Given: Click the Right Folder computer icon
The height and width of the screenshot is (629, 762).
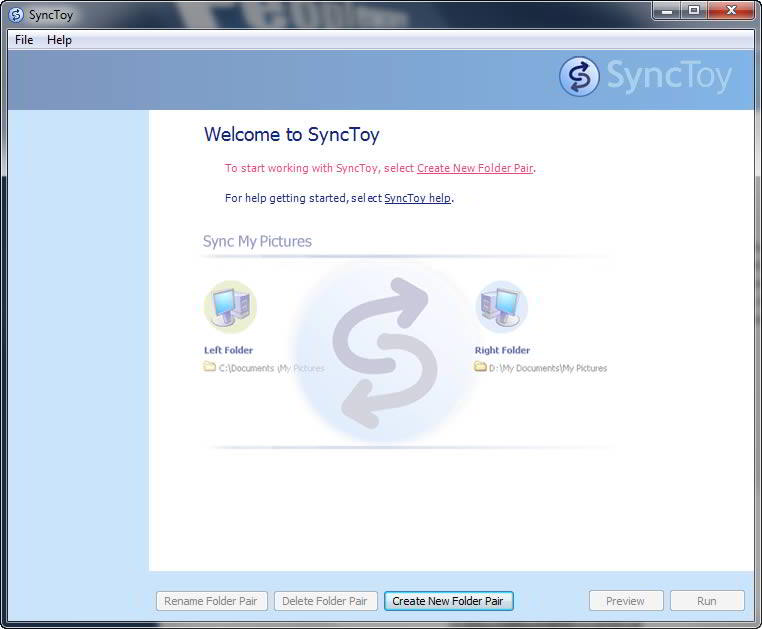Looking at the screenshot, I should click(502, 307).
